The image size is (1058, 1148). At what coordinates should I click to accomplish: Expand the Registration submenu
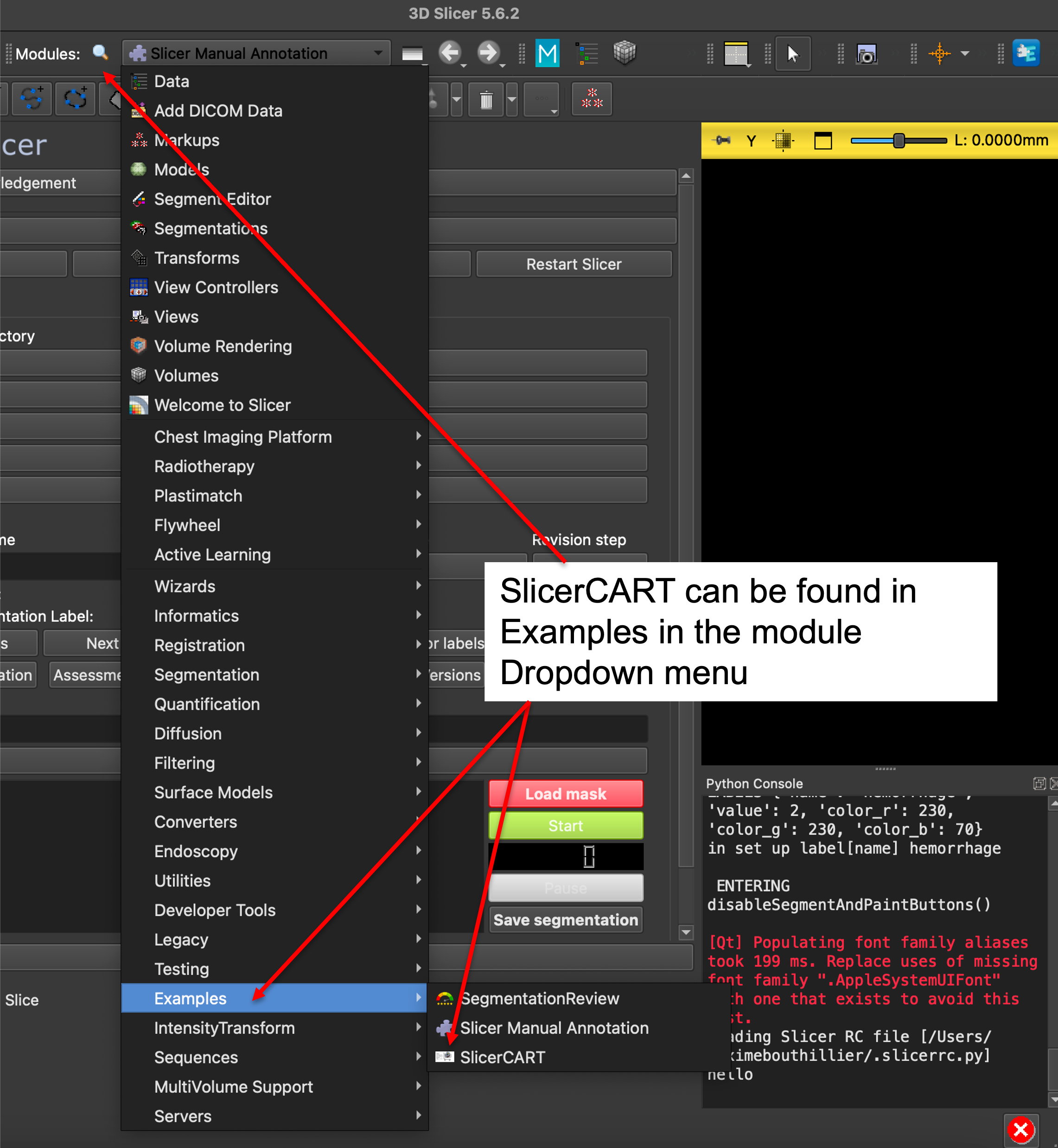[x=275, y=646]
